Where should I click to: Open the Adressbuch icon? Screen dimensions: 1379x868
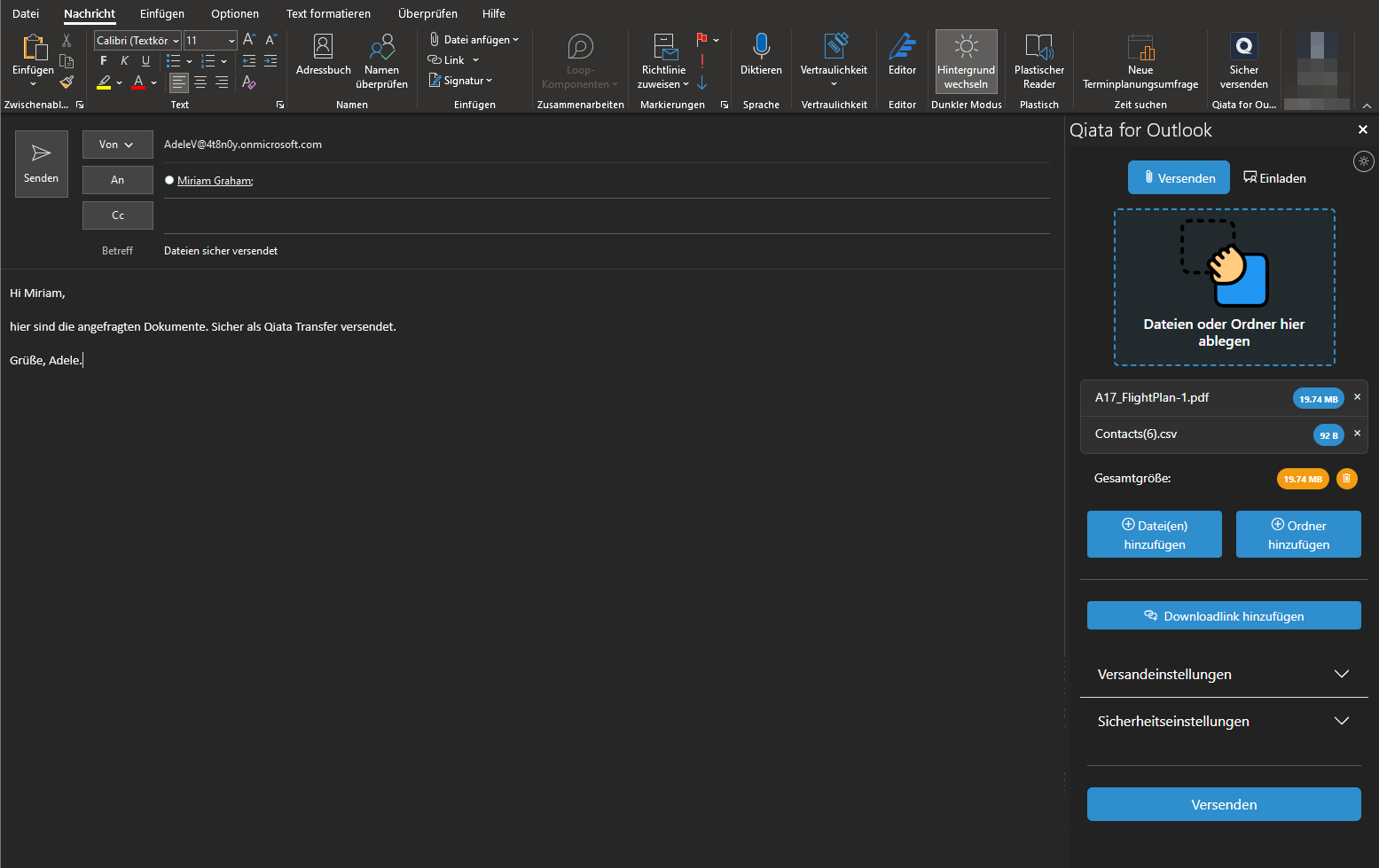pyautogui.click(x=323, y=47)
